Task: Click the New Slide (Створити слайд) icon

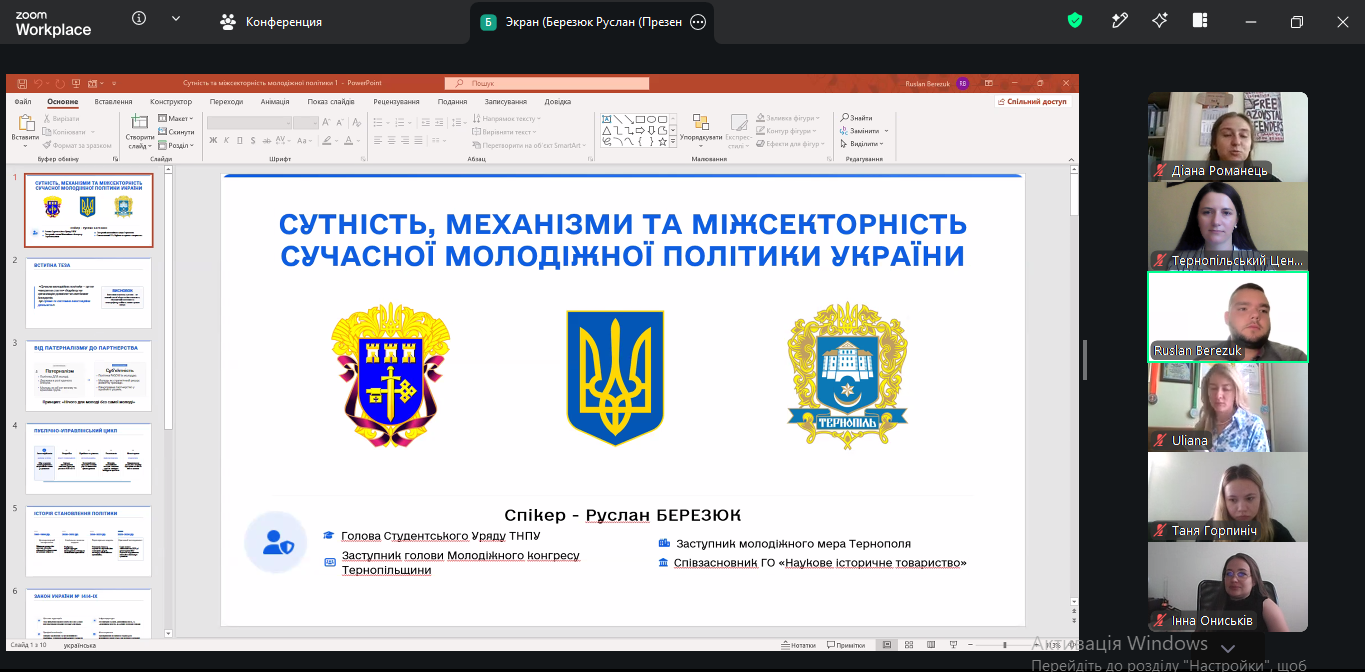Action: click(x=139, y=123)
